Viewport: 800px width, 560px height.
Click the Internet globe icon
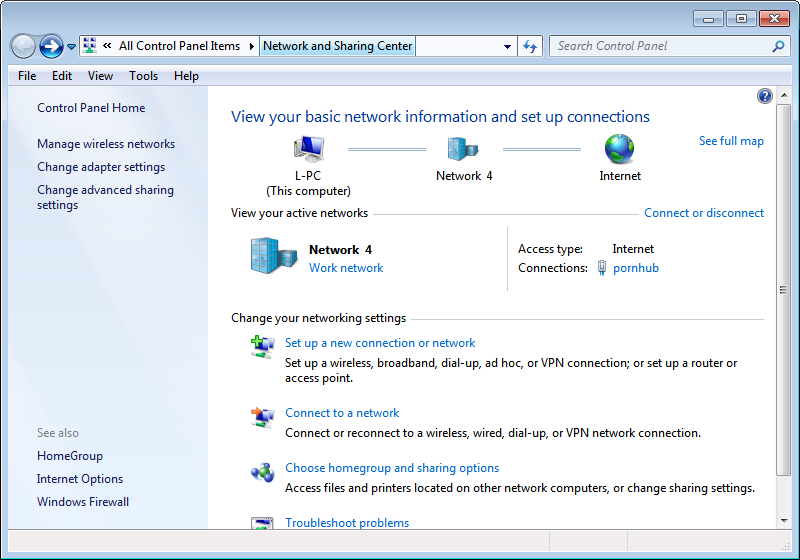pyautogui.click(x=619, y=149)
